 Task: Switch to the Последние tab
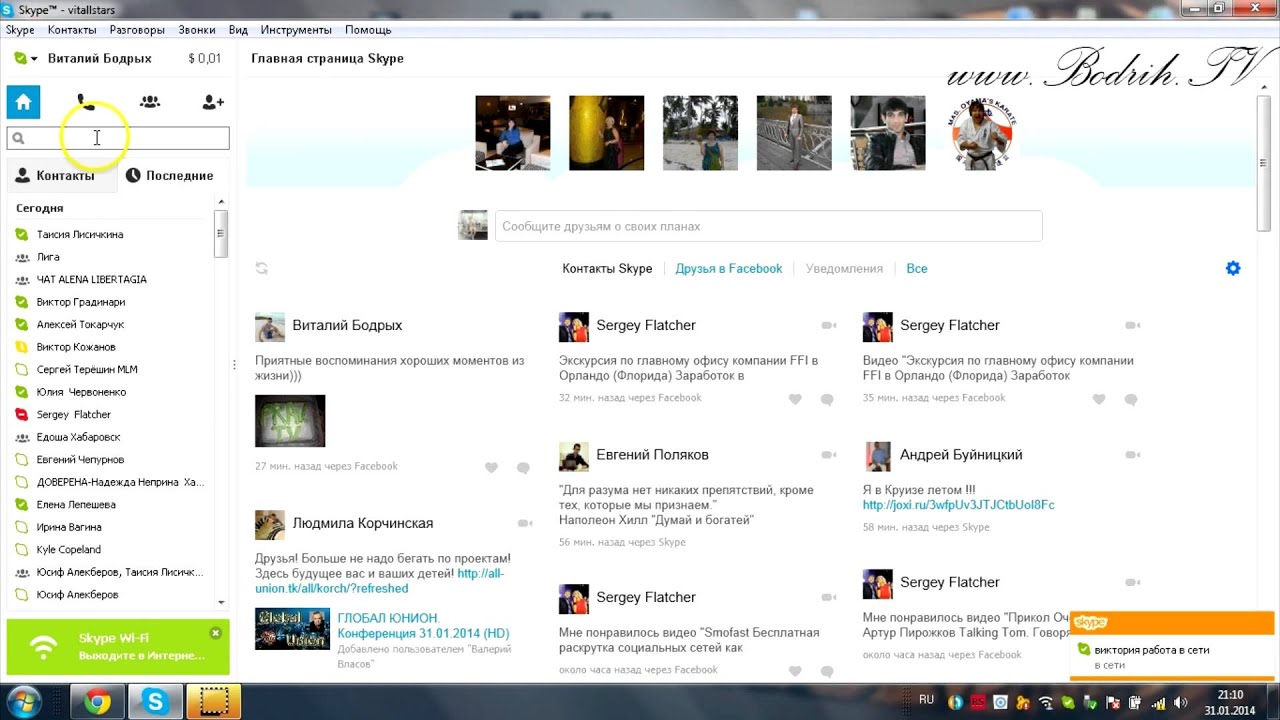(170, 175)
